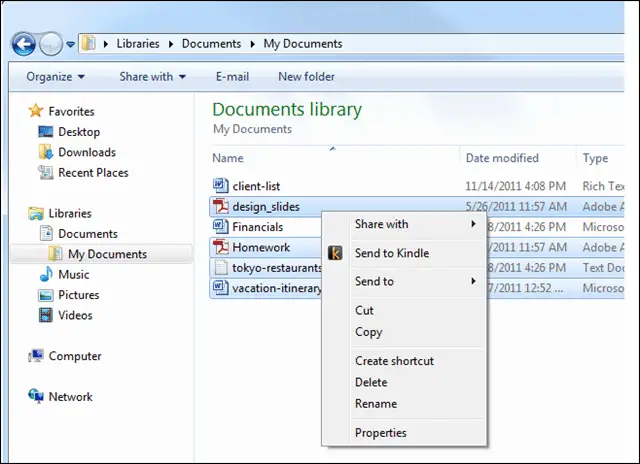Select the Financials file name
The image size is (640, 464).
[258, 227]
